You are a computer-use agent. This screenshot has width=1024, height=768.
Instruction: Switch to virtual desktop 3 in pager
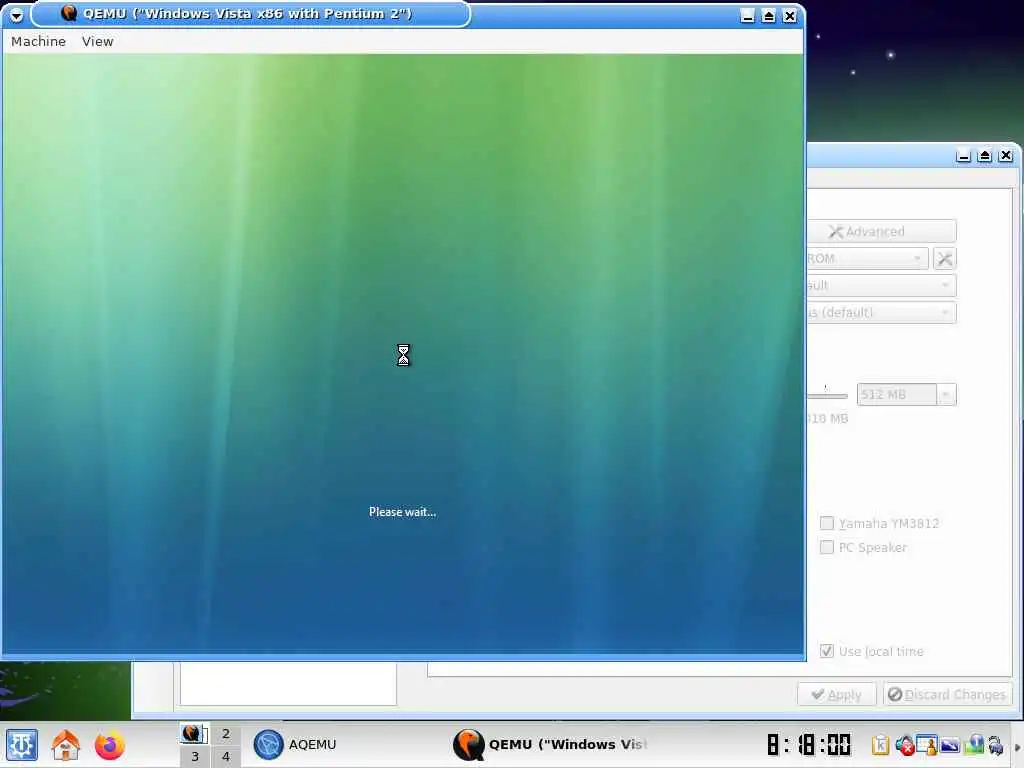(194, 756)
